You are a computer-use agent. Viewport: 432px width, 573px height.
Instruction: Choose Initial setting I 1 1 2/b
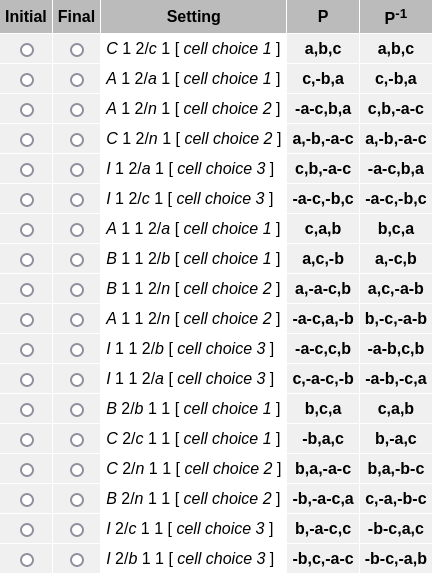[x=27, y=349]
